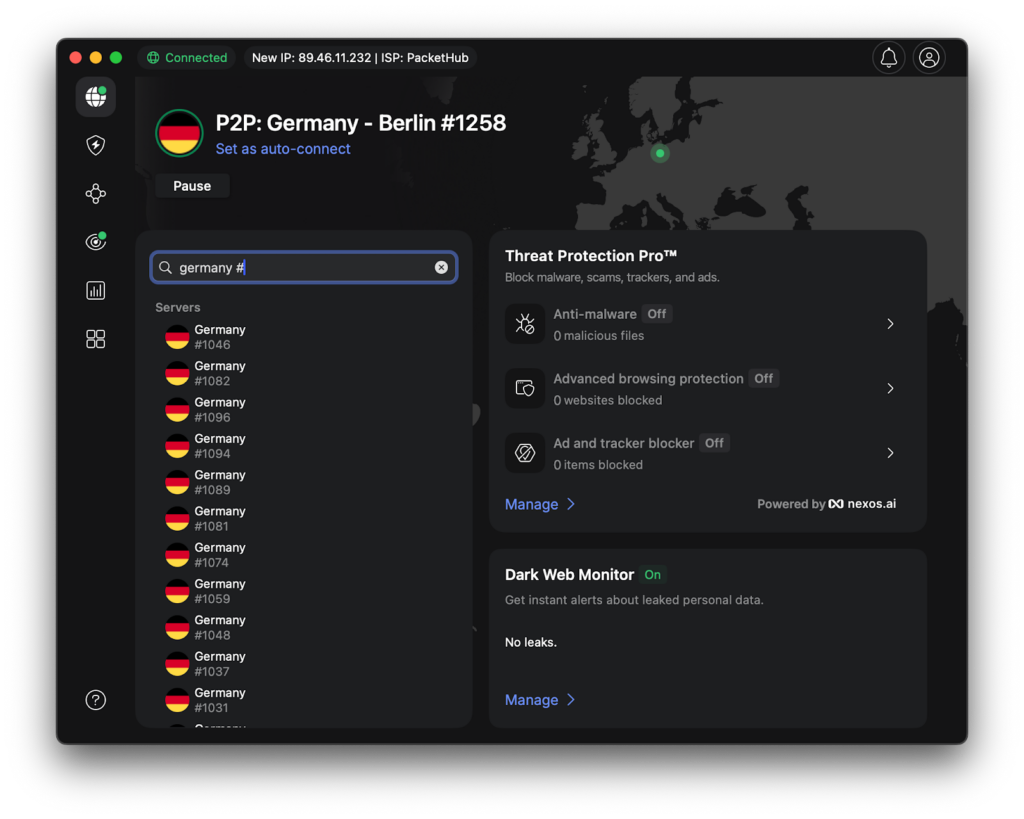Click Advanced browsing protection Off badge
The height and width of the screenshot is (819, 1024).
click(763, 379)
